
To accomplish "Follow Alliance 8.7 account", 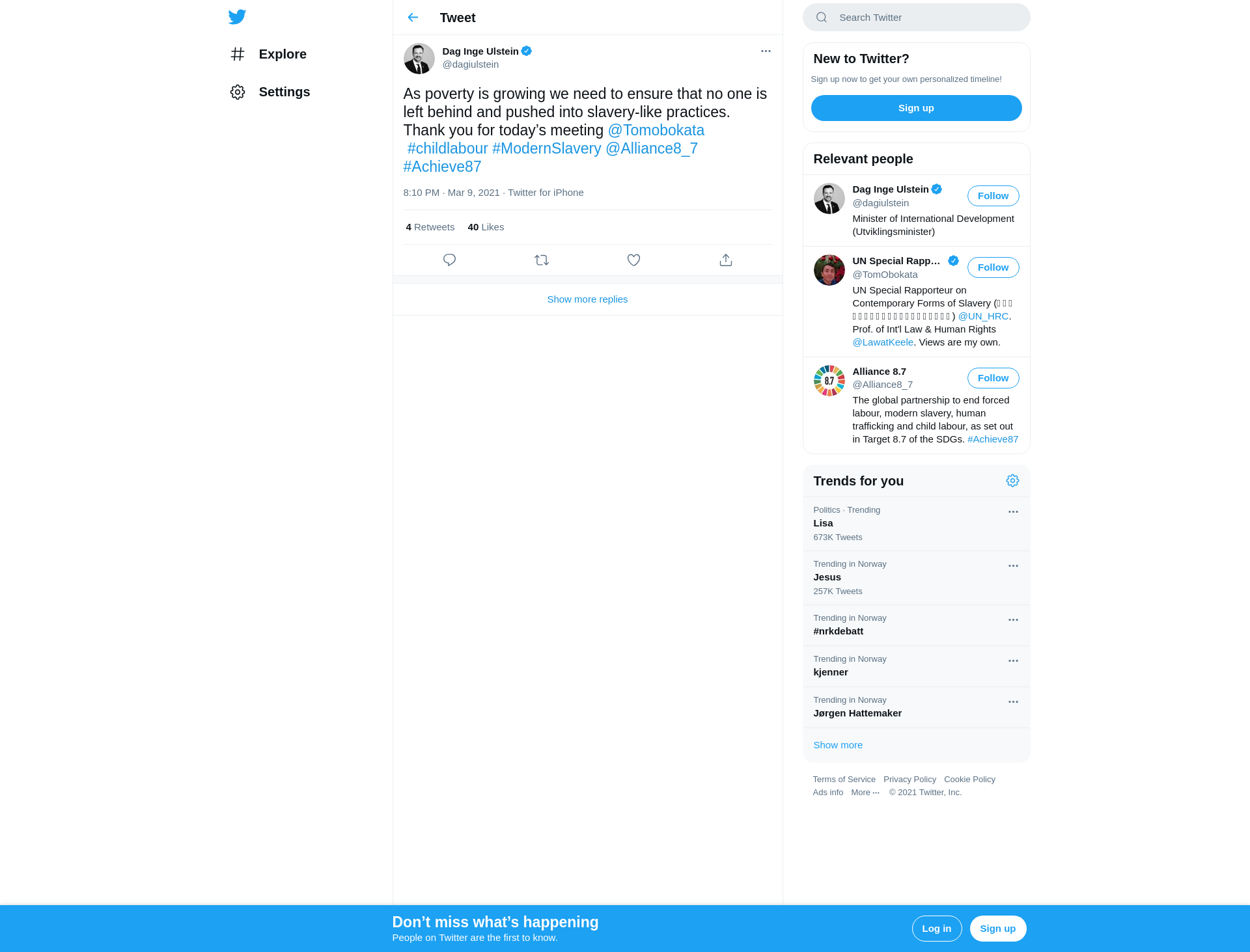I will 993,378.
